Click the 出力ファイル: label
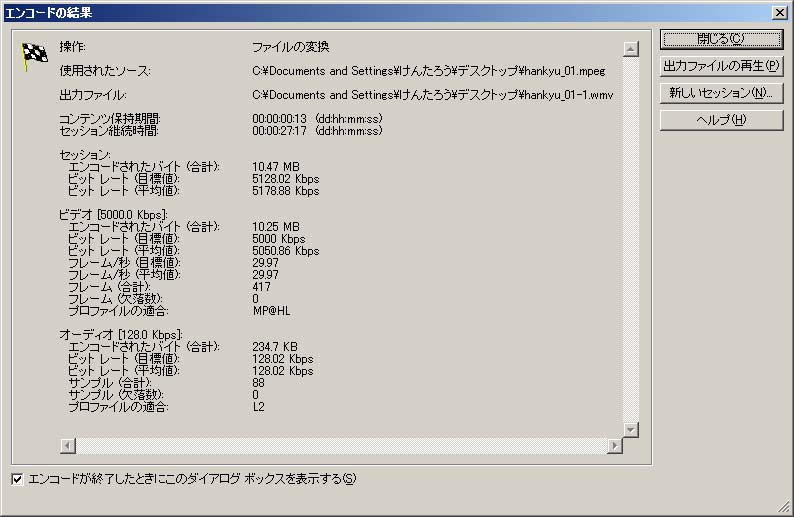The image size is (794, 517). [93, 95]
